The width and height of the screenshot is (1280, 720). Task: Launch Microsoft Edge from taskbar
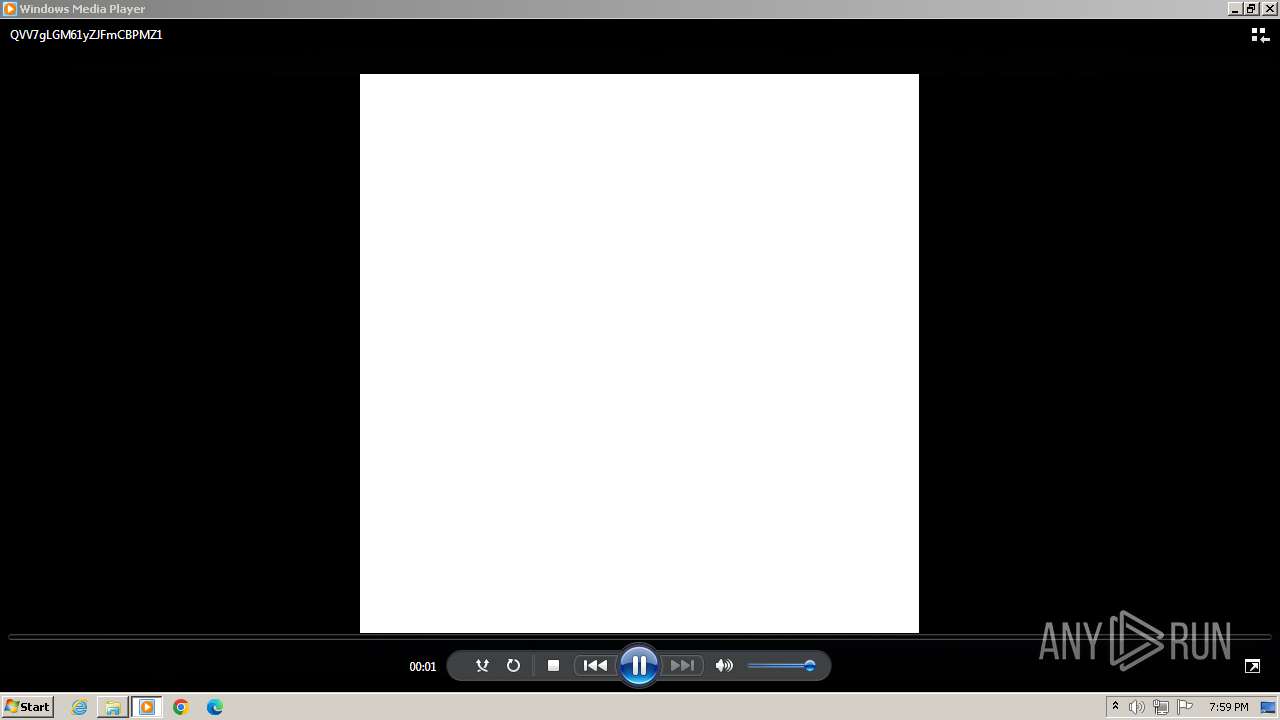click(x=215, y=707)
